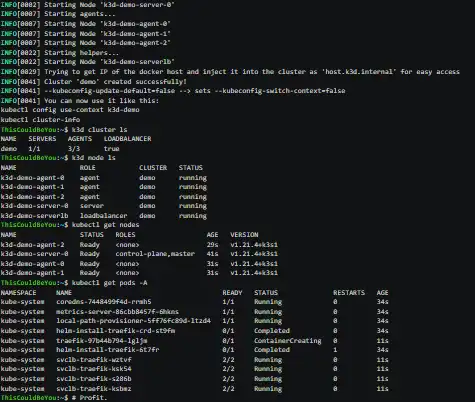Click restart count '1' of helm-install-traefik-6t7fr
Viewport: 475px width, 402px height.
coord(335,350)
